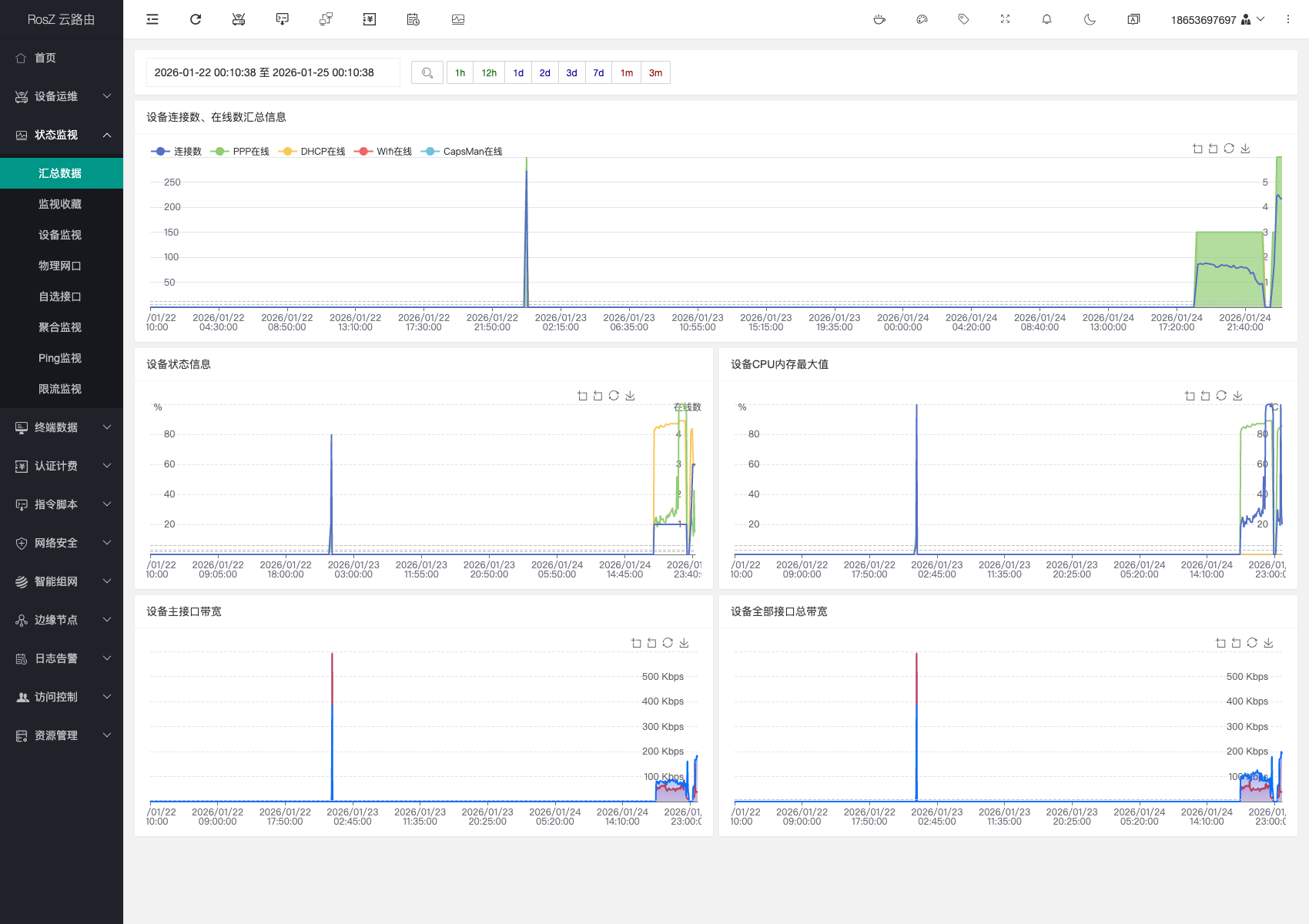Click the date range input field
The width and height of the screenshot is (1309, 924).
point(273,73)
